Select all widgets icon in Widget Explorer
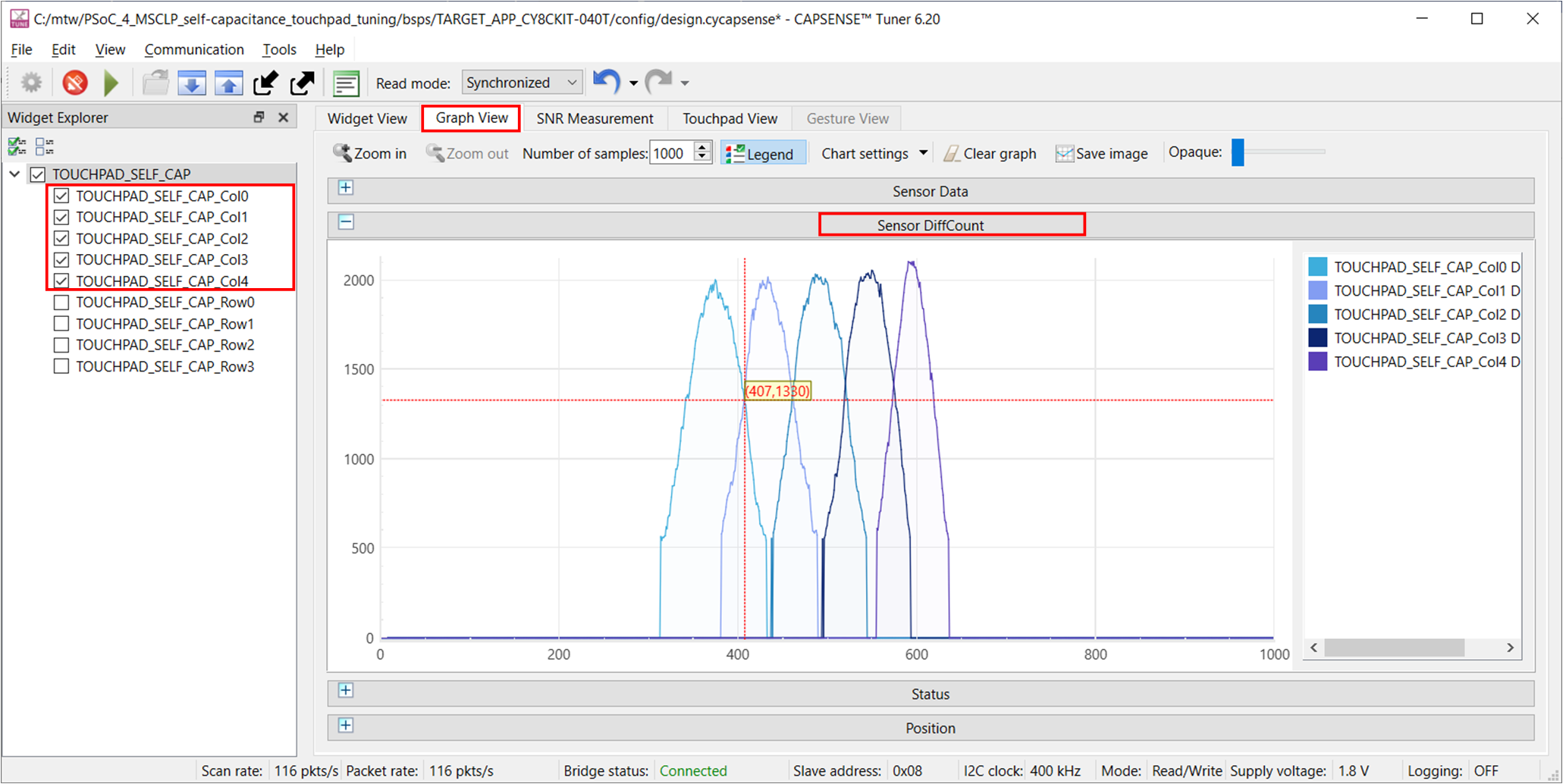1563x784 pixels. point(17,146)
